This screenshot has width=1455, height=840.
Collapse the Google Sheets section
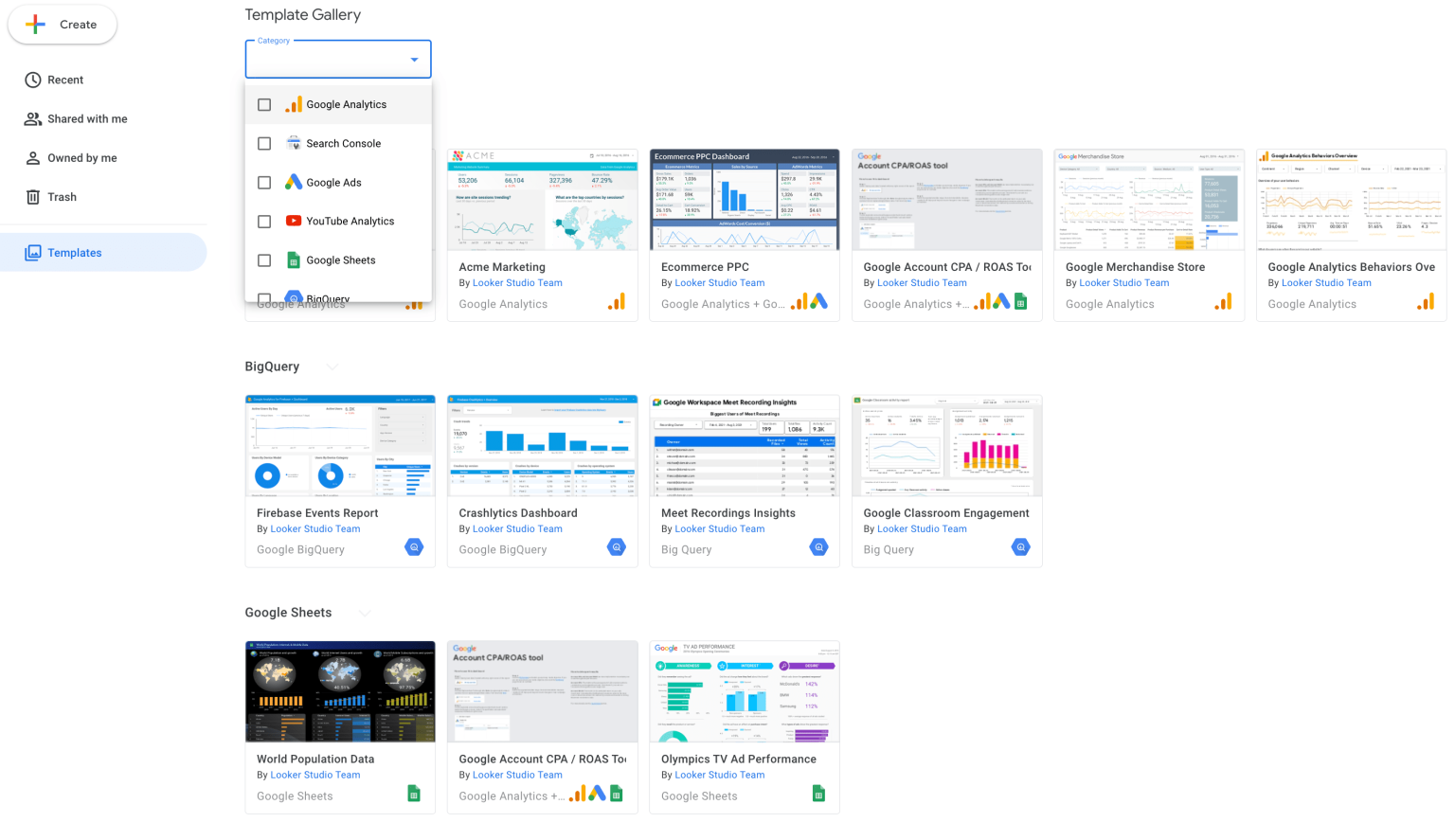[366, 613]
